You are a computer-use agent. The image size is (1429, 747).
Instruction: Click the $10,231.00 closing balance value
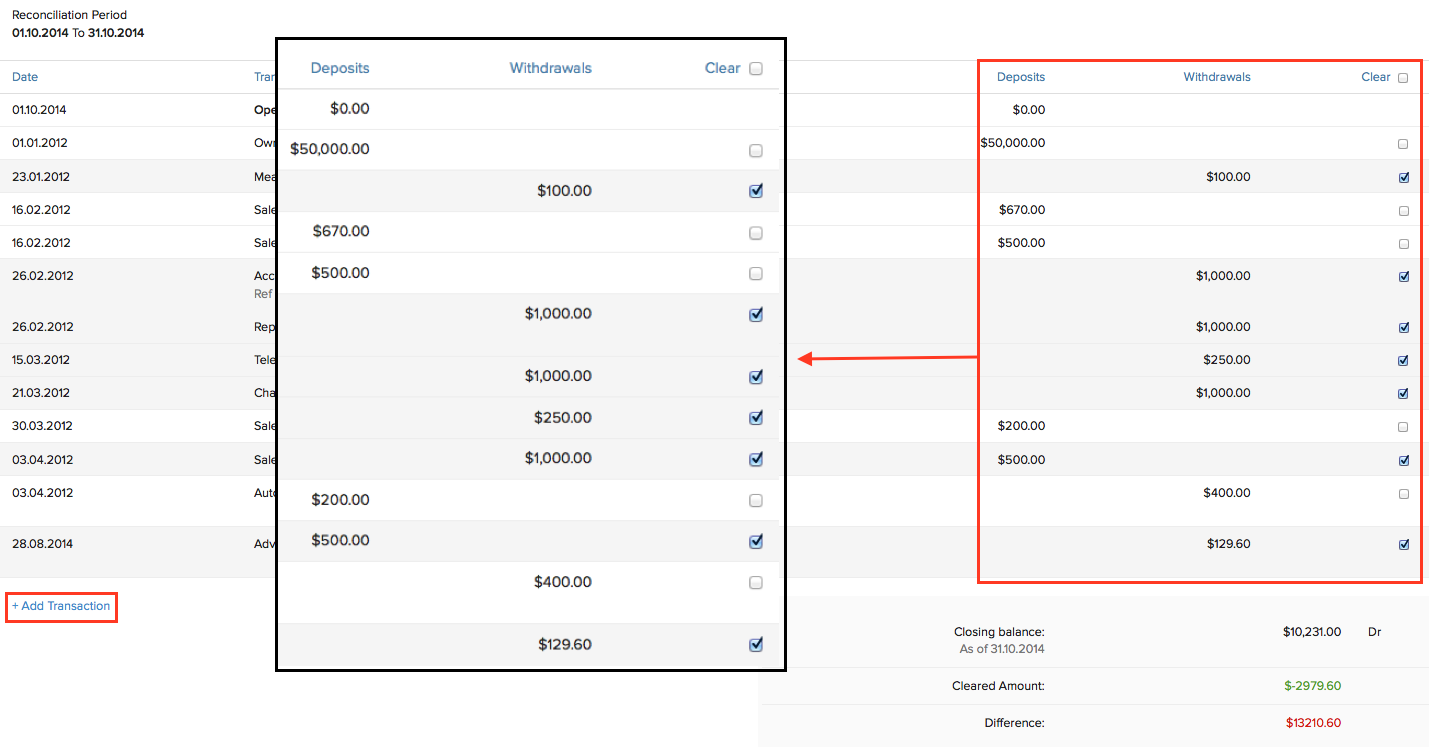pyautogui.click(x=1311, y=632)
